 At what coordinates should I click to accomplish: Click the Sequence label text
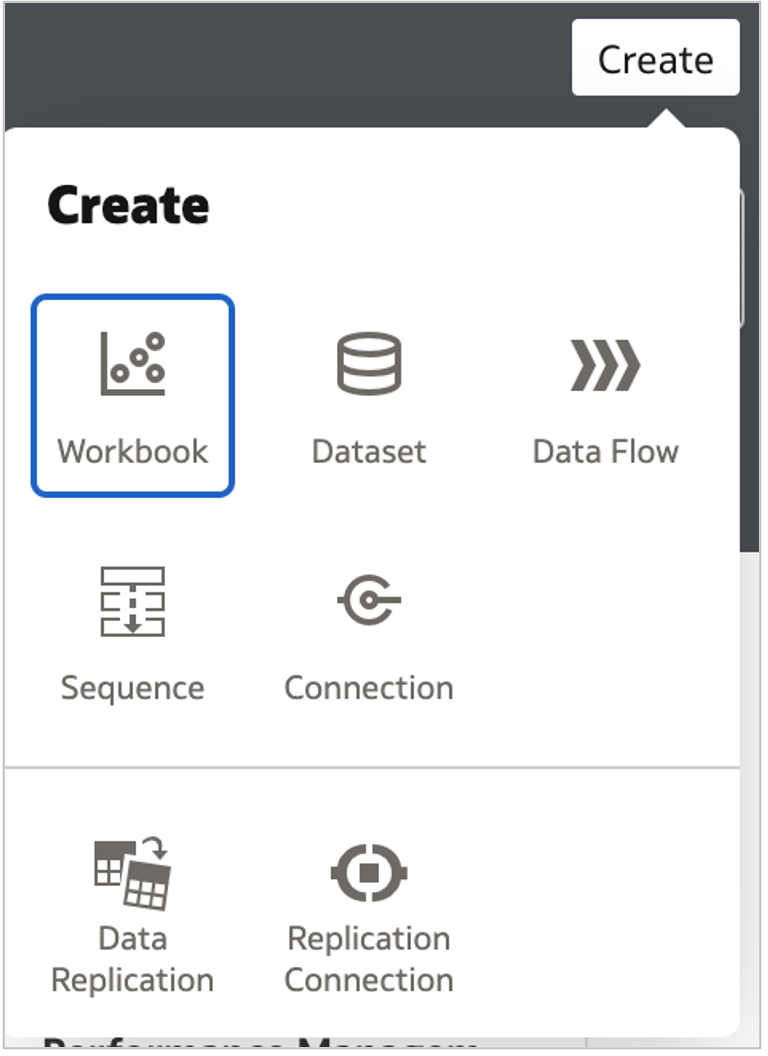[x=132, y=687]
